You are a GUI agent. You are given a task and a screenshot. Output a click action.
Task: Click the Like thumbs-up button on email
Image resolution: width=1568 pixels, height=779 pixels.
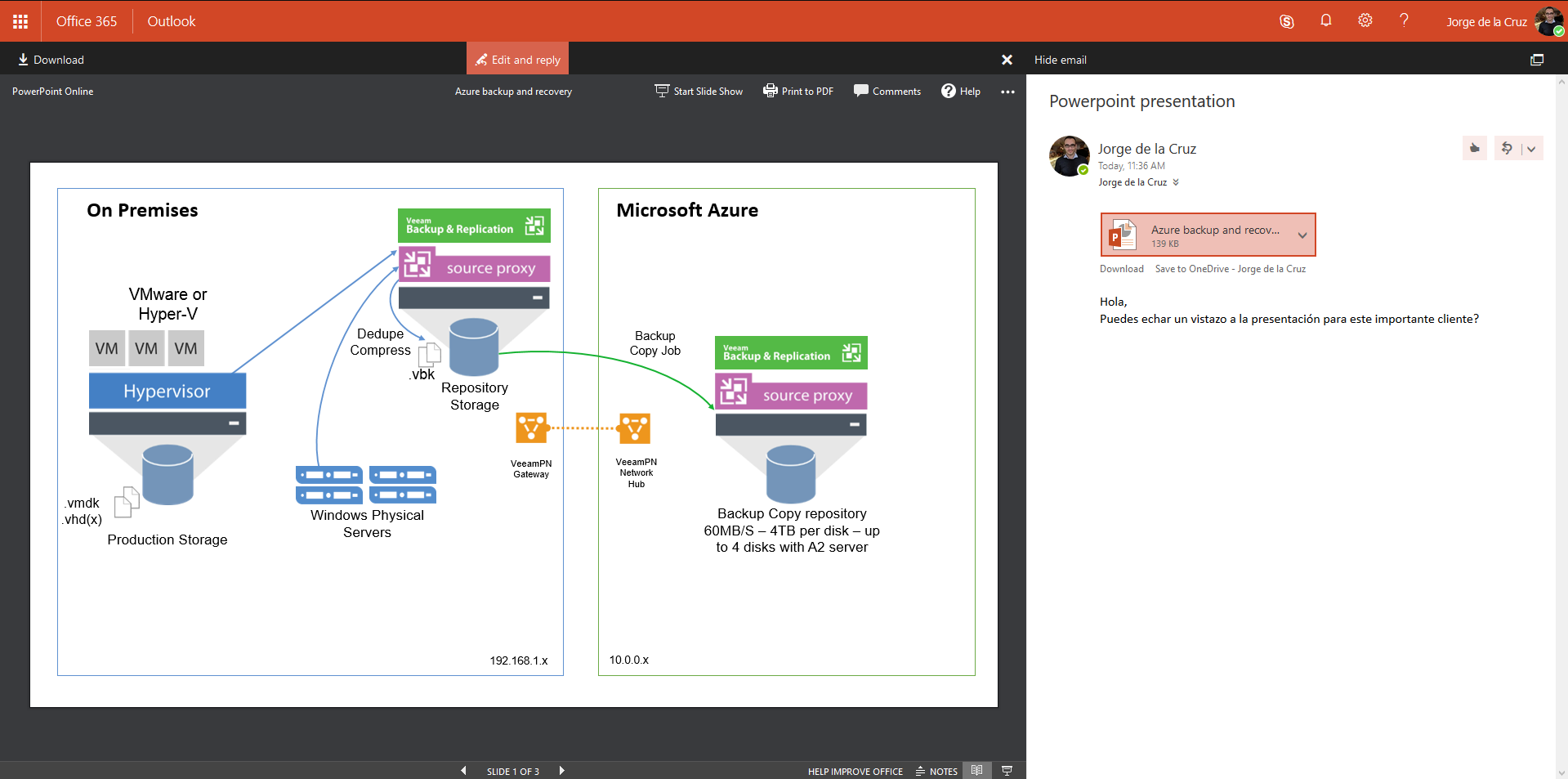coord(1475,148)
